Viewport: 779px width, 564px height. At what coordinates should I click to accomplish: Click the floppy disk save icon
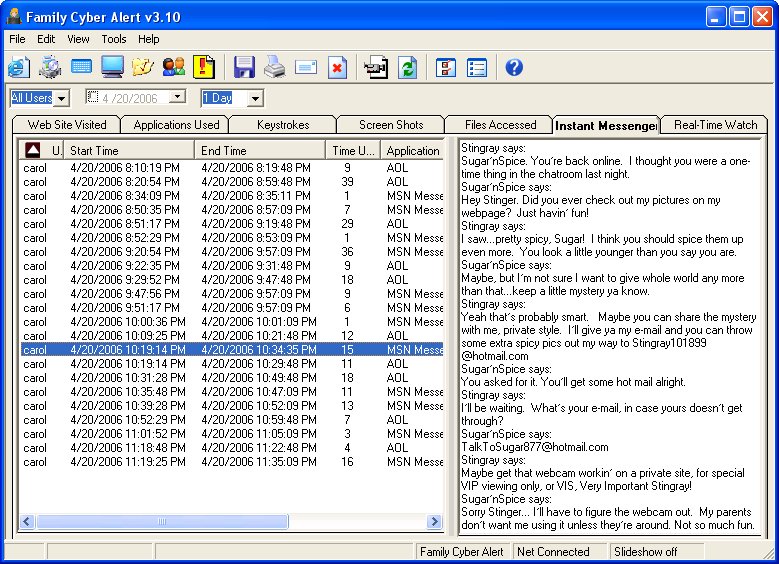pyautogui.click(x=244, y=67)
